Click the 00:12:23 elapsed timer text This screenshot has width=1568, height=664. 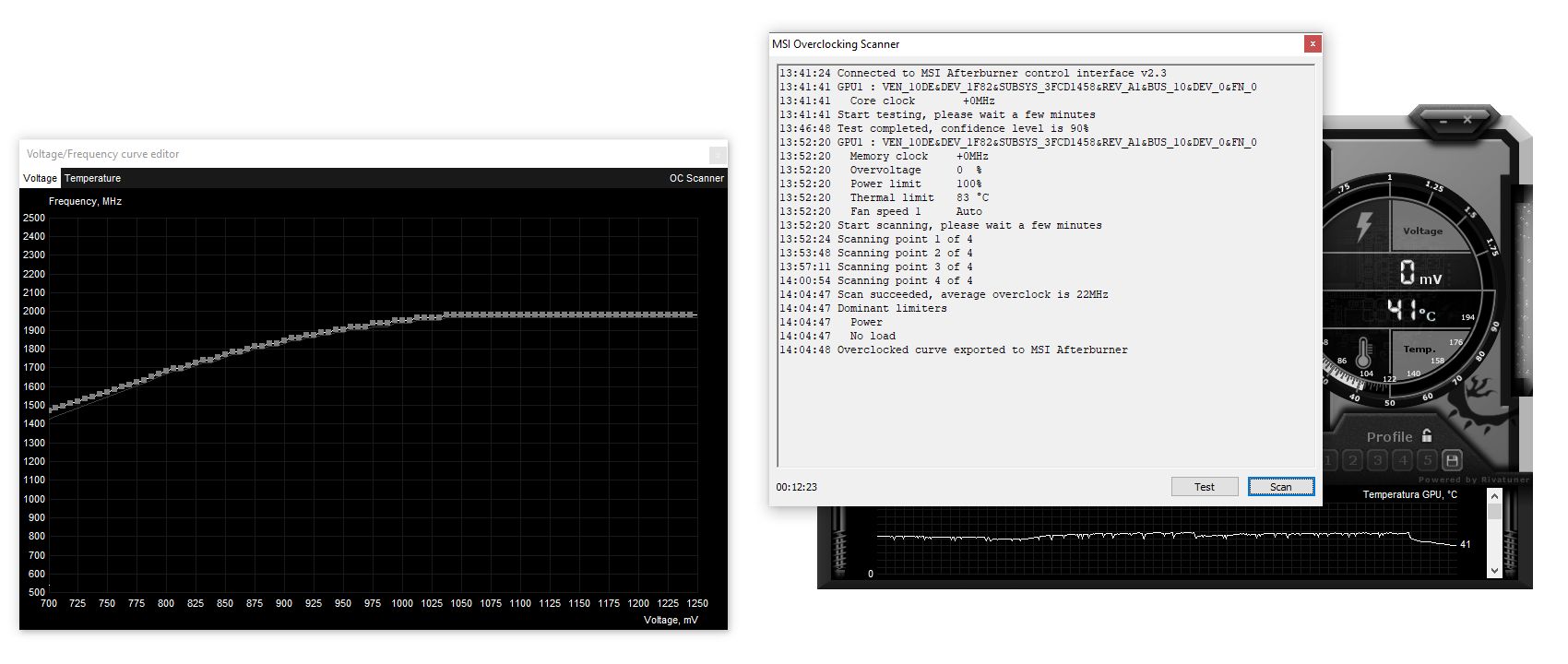coord(797,487)
